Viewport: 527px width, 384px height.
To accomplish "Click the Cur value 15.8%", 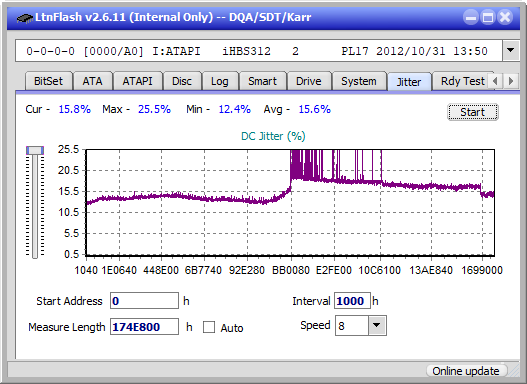I will [x=75, y=110].
